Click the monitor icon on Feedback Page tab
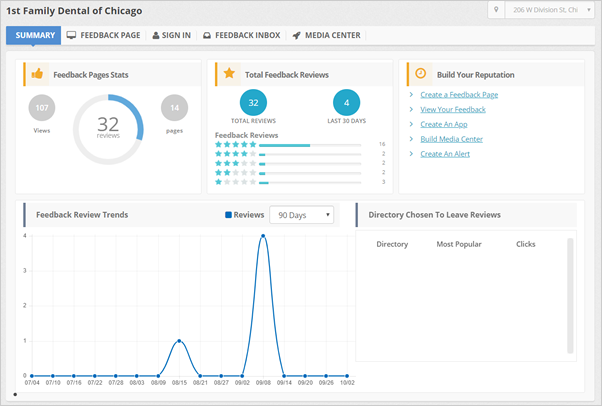 pos(71,36)
